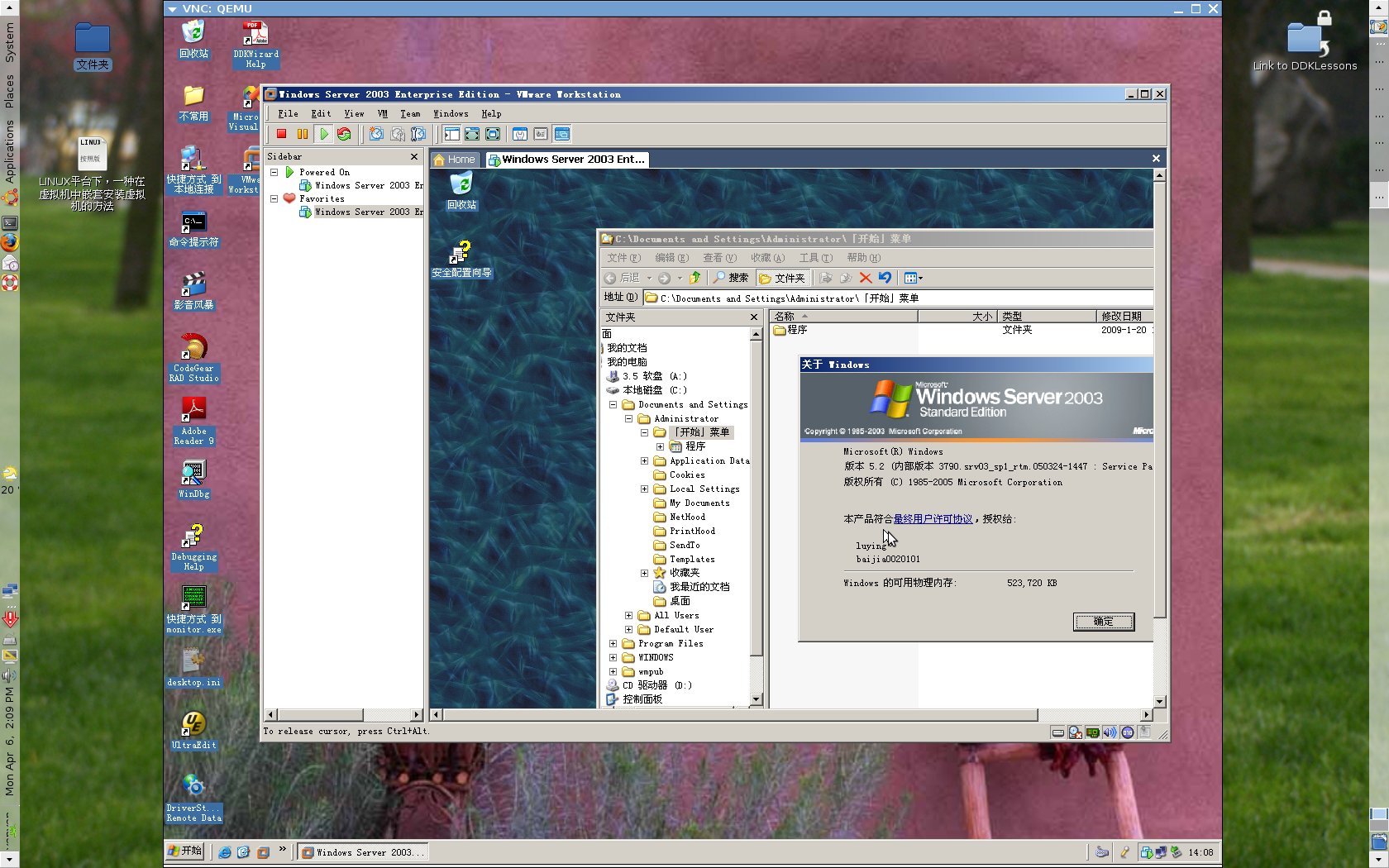Select the SendTo folder in tree
The image size is (1389, 868).
point(677,545)
